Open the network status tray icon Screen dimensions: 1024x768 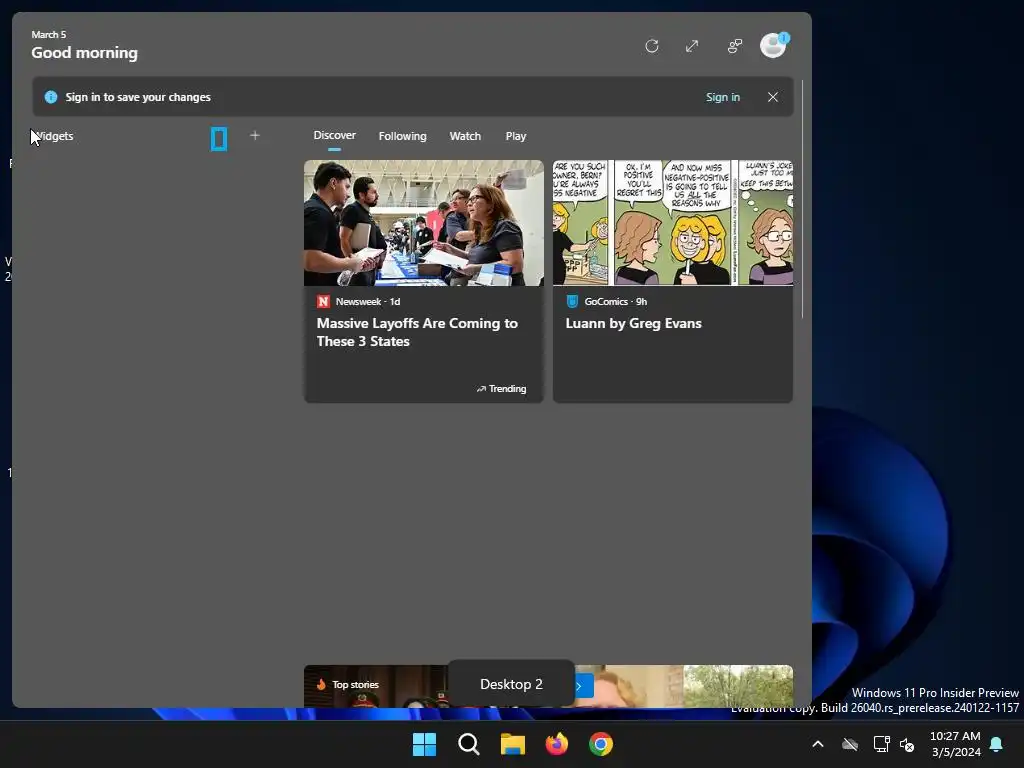coord(881,744)
